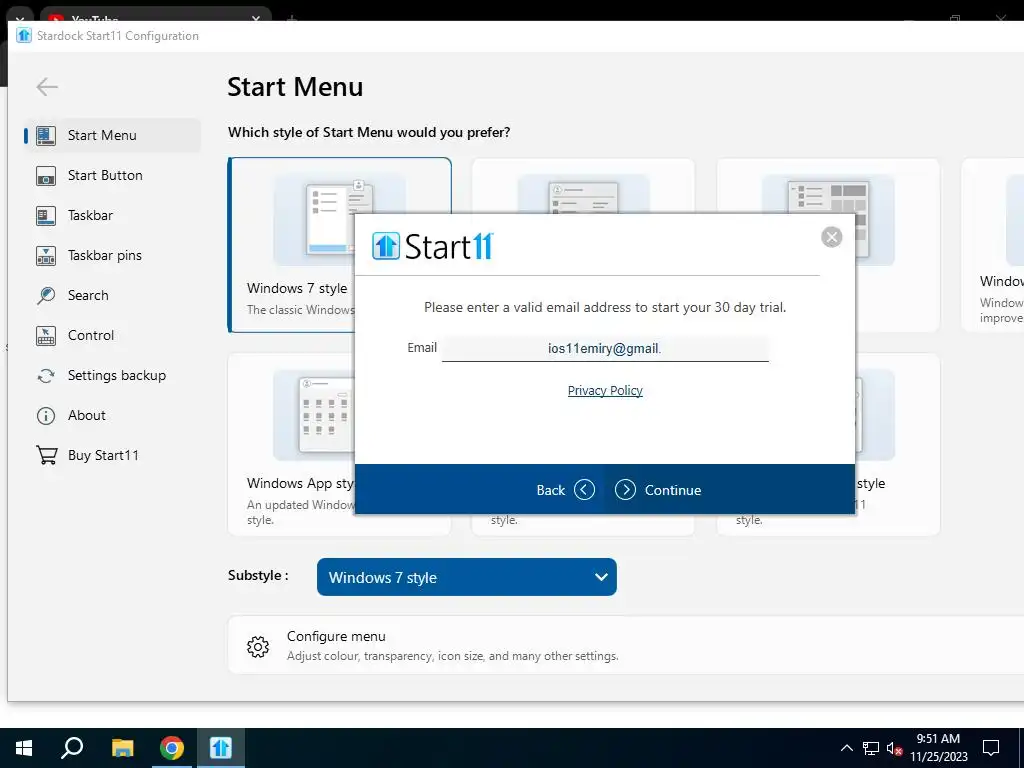Screen dimensions: 1024x768
Task: Click the Back button label
Action: [x=551, y=490]
